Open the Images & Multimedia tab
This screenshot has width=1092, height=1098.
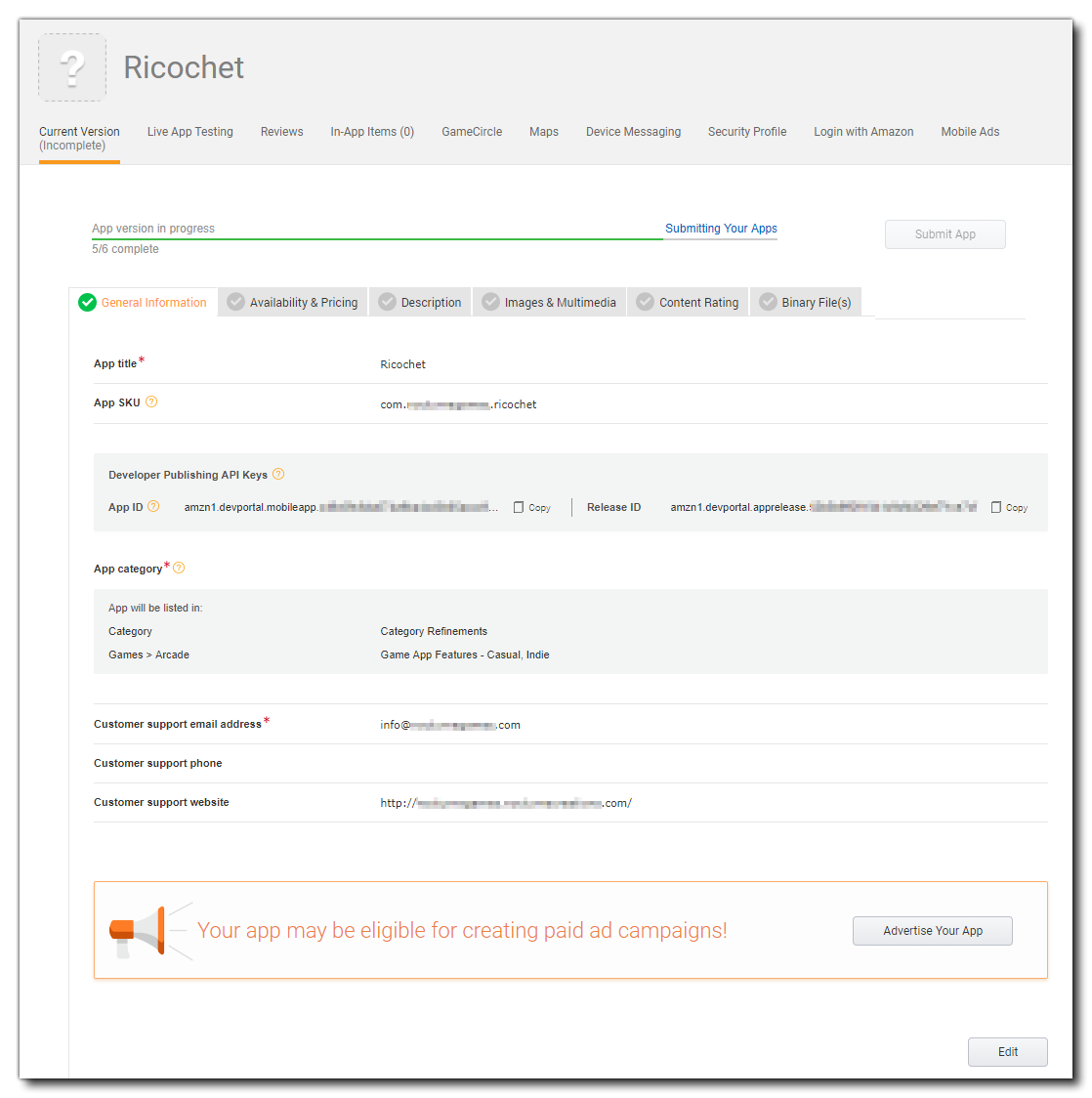click(x=549, y=303)
